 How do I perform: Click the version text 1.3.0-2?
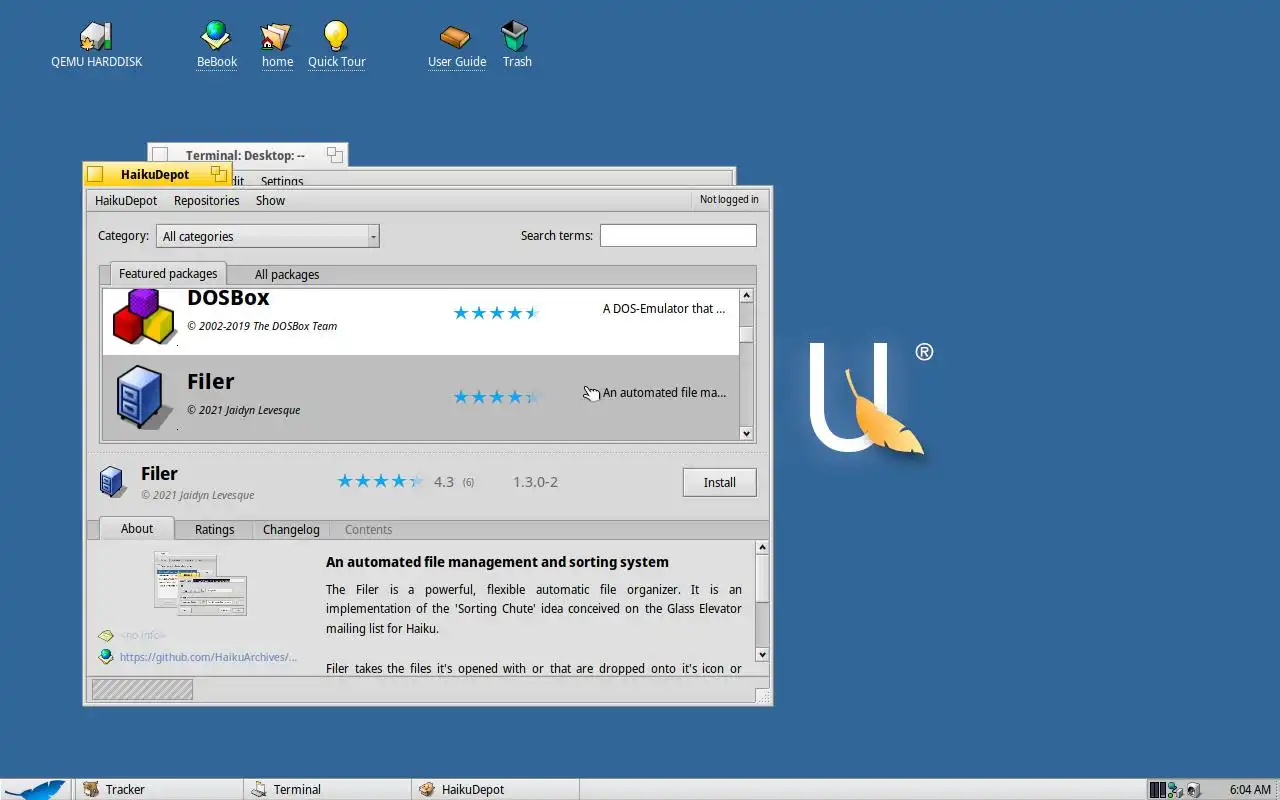(535, 482)
